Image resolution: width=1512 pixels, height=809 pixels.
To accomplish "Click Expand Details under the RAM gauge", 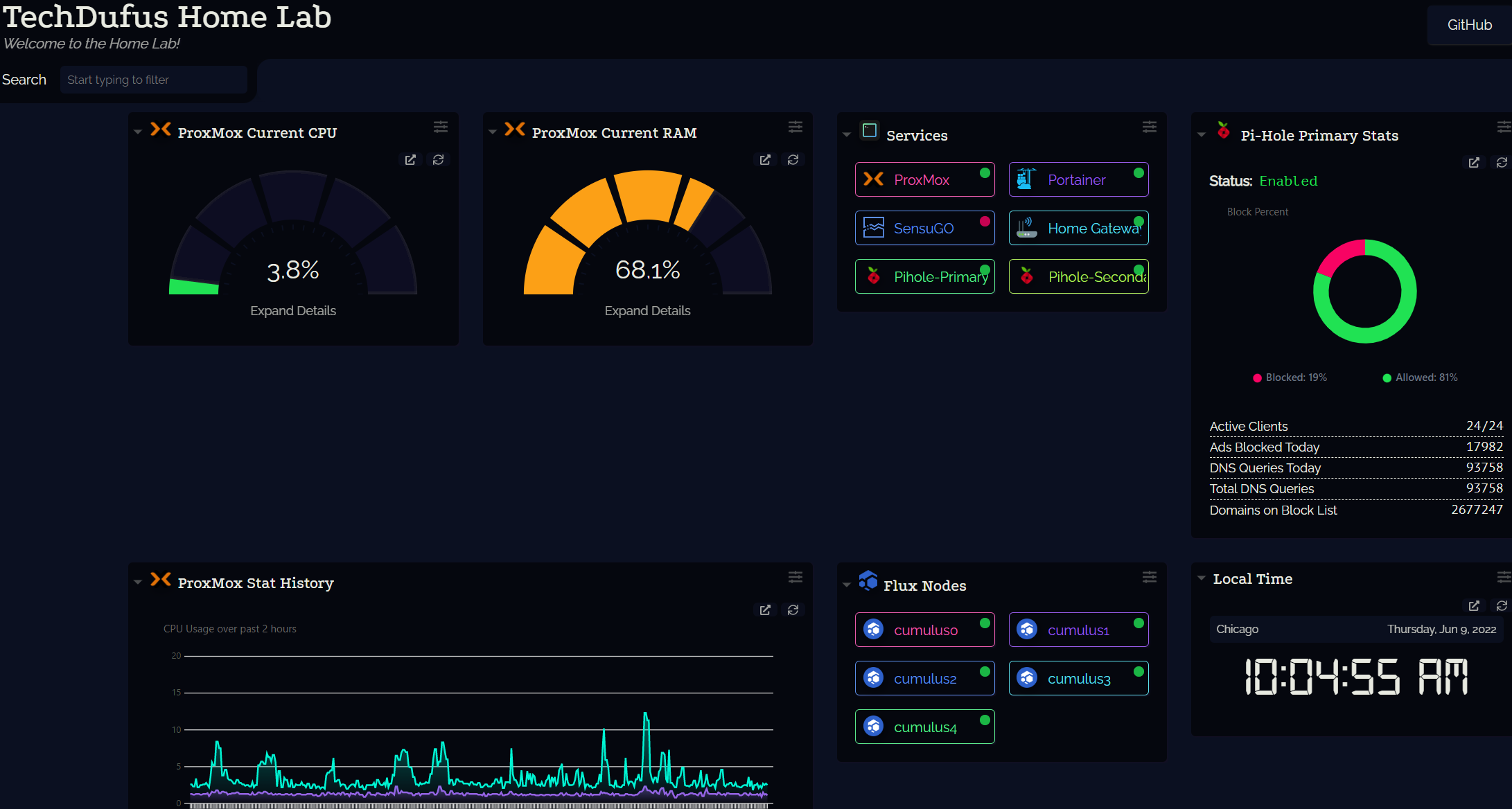I will point(647,311).
